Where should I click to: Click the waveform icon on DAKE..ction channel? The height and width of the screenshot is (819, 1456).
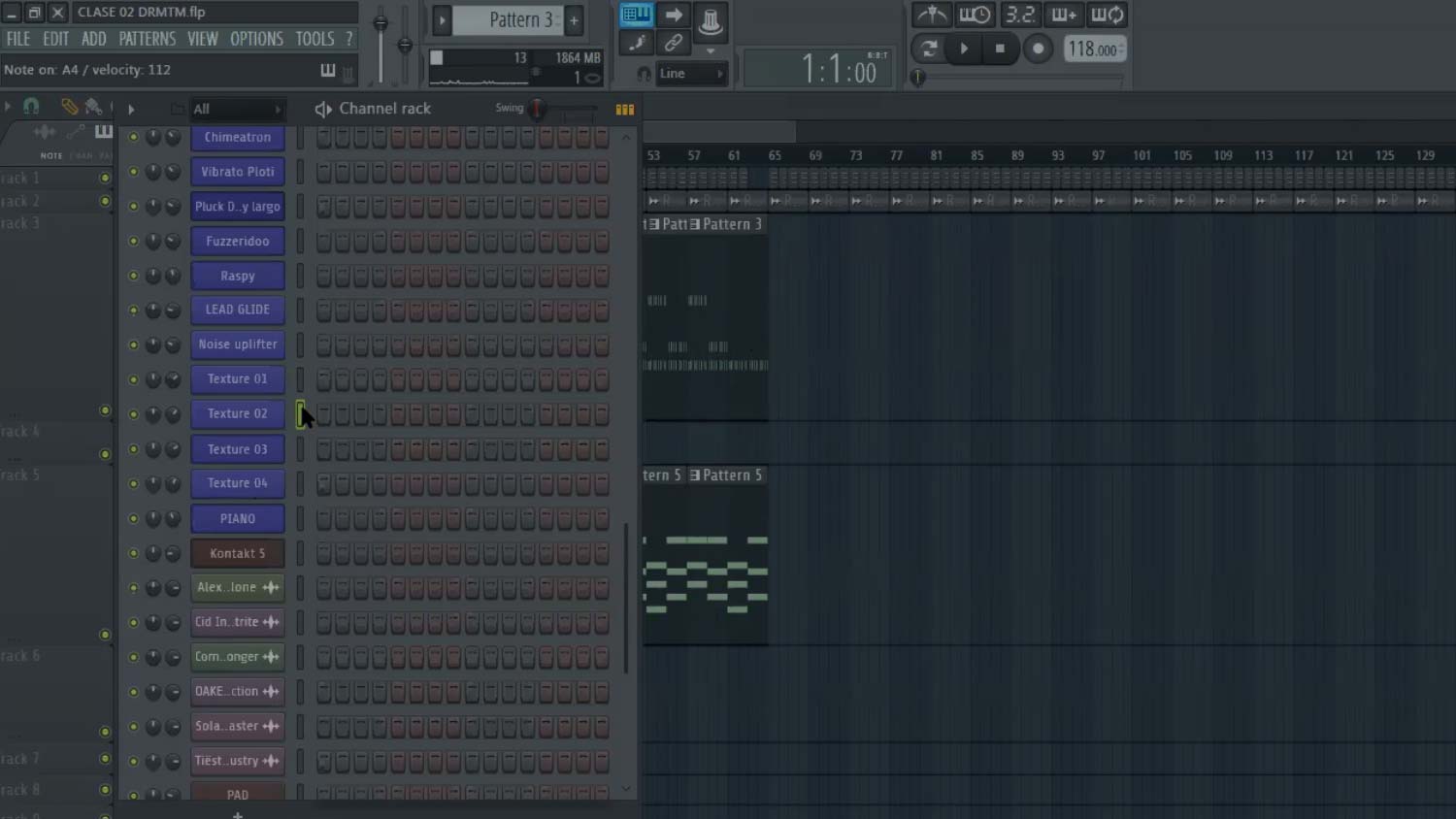point(271,692)
